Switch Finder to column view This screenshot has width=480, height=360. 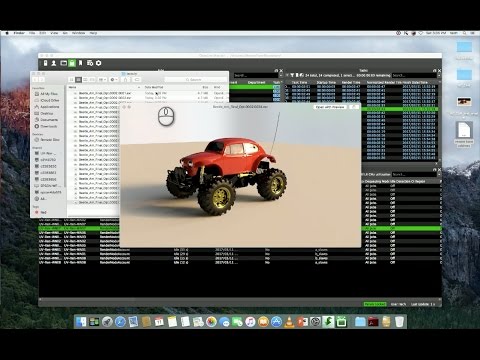click(x=85, y=80)
